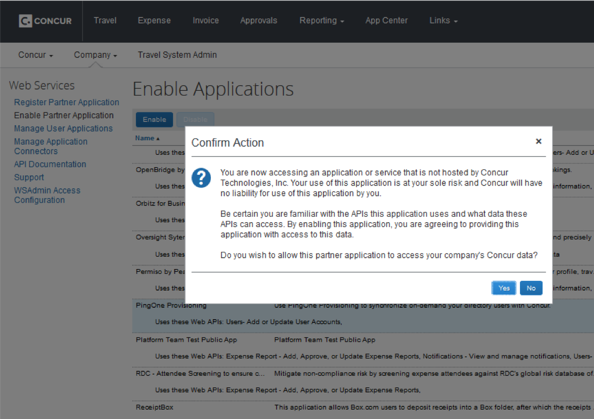Click 'Users- Add or Update User Accounts' text
Image resolution: width=594 pixels, height=419 pixels.
tap(284, 322)
